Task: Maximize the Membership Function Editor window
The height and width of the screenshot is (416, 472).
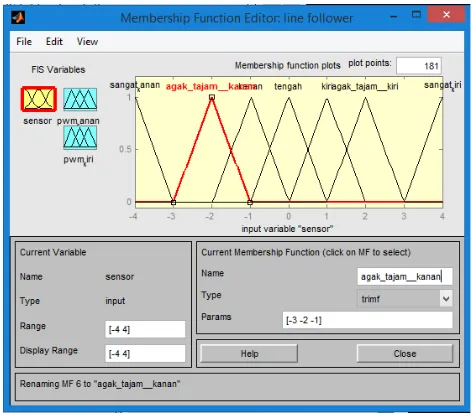Action: 416,15
